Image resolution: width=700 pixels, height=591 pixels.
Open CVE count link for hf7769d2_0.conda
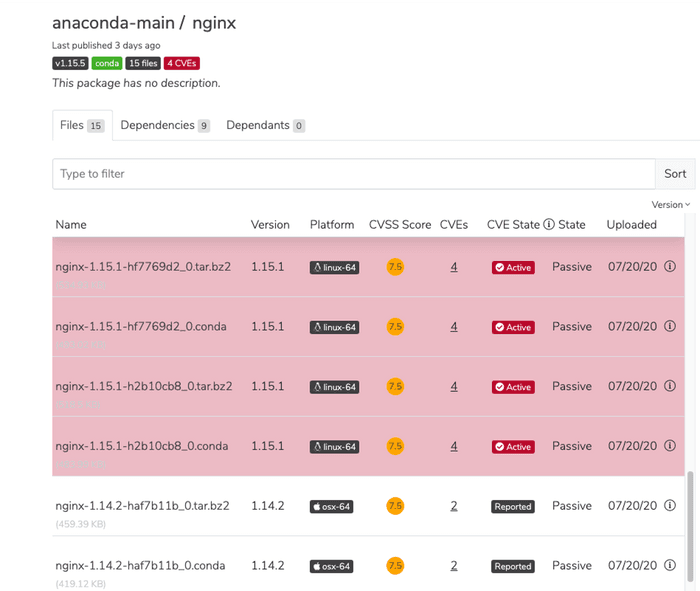pyautogui.click(x=454, y=327)
